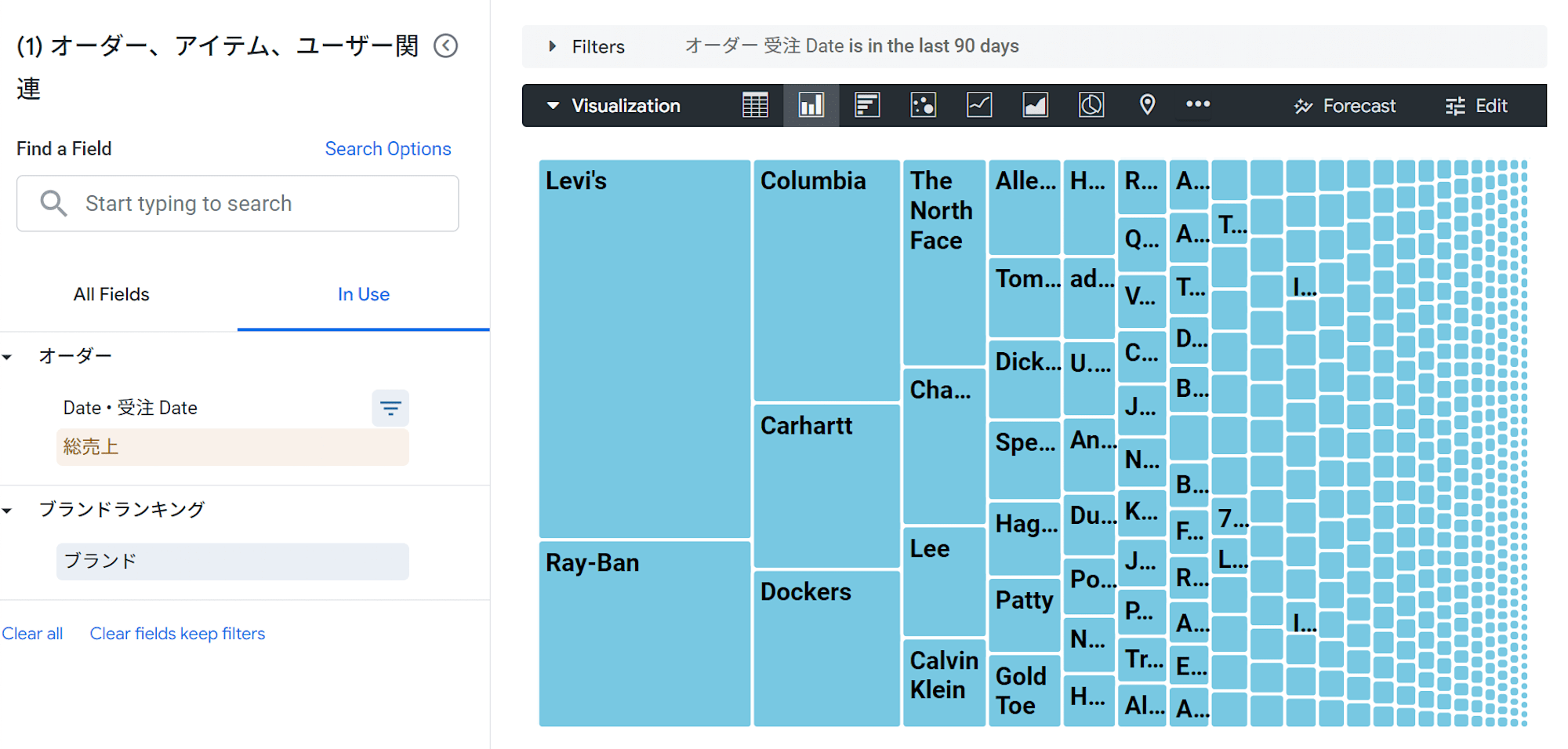Select the scatterplot visualization icon
Screen dimensions: 1568x749
pos(923,105)
